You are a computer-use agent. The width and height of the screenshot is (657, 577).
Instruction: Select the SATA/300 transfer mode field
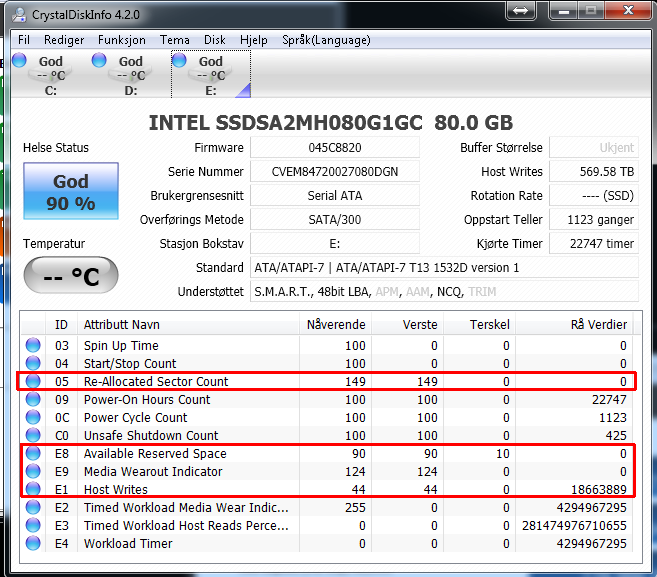coord(335,220)
